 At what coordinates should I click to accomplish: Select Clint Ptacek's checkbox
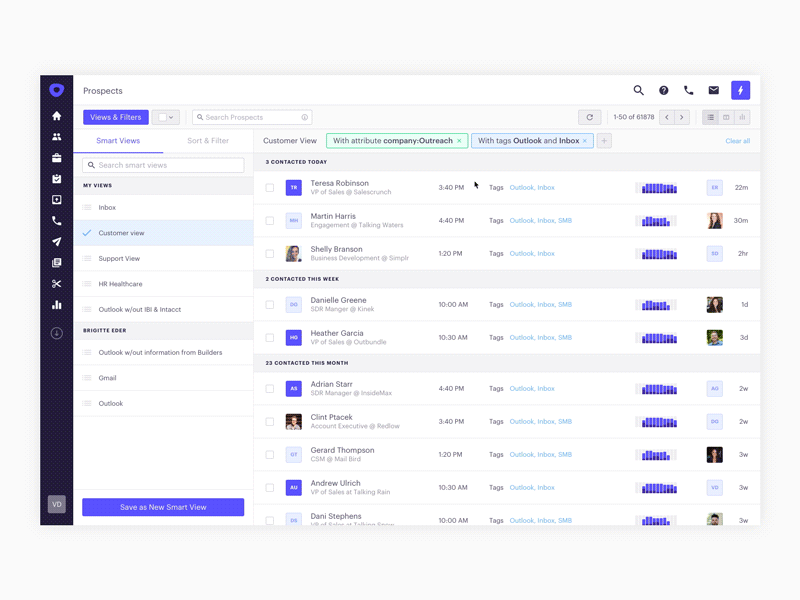[269, 421]
